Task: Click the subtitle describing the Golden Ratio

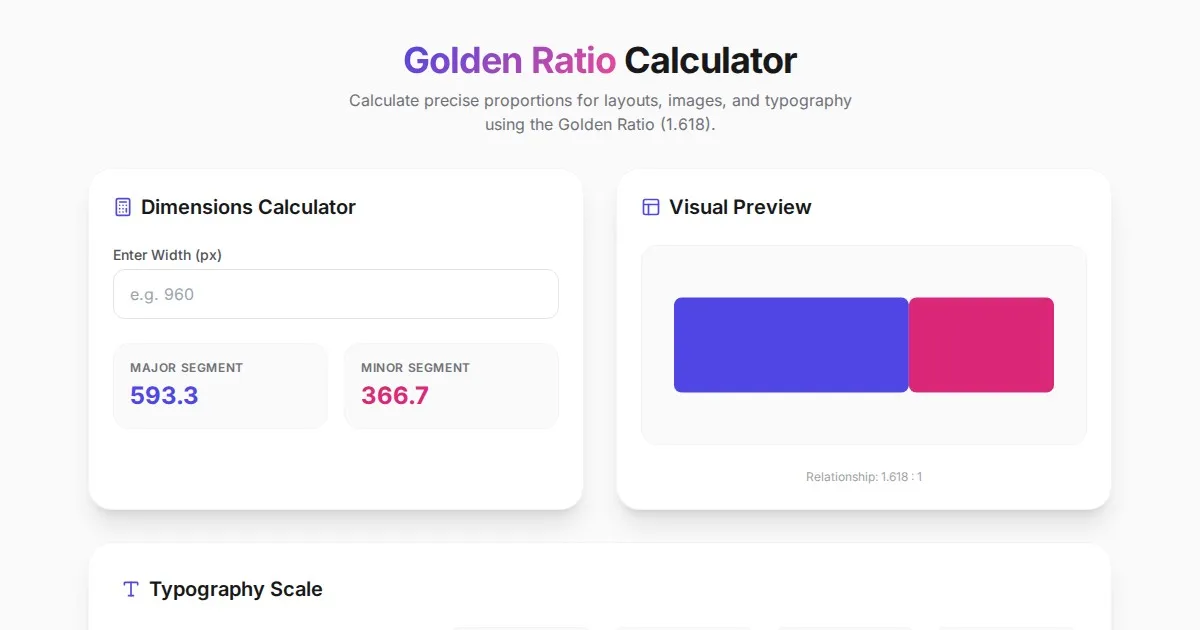Action: click(600, 113)
